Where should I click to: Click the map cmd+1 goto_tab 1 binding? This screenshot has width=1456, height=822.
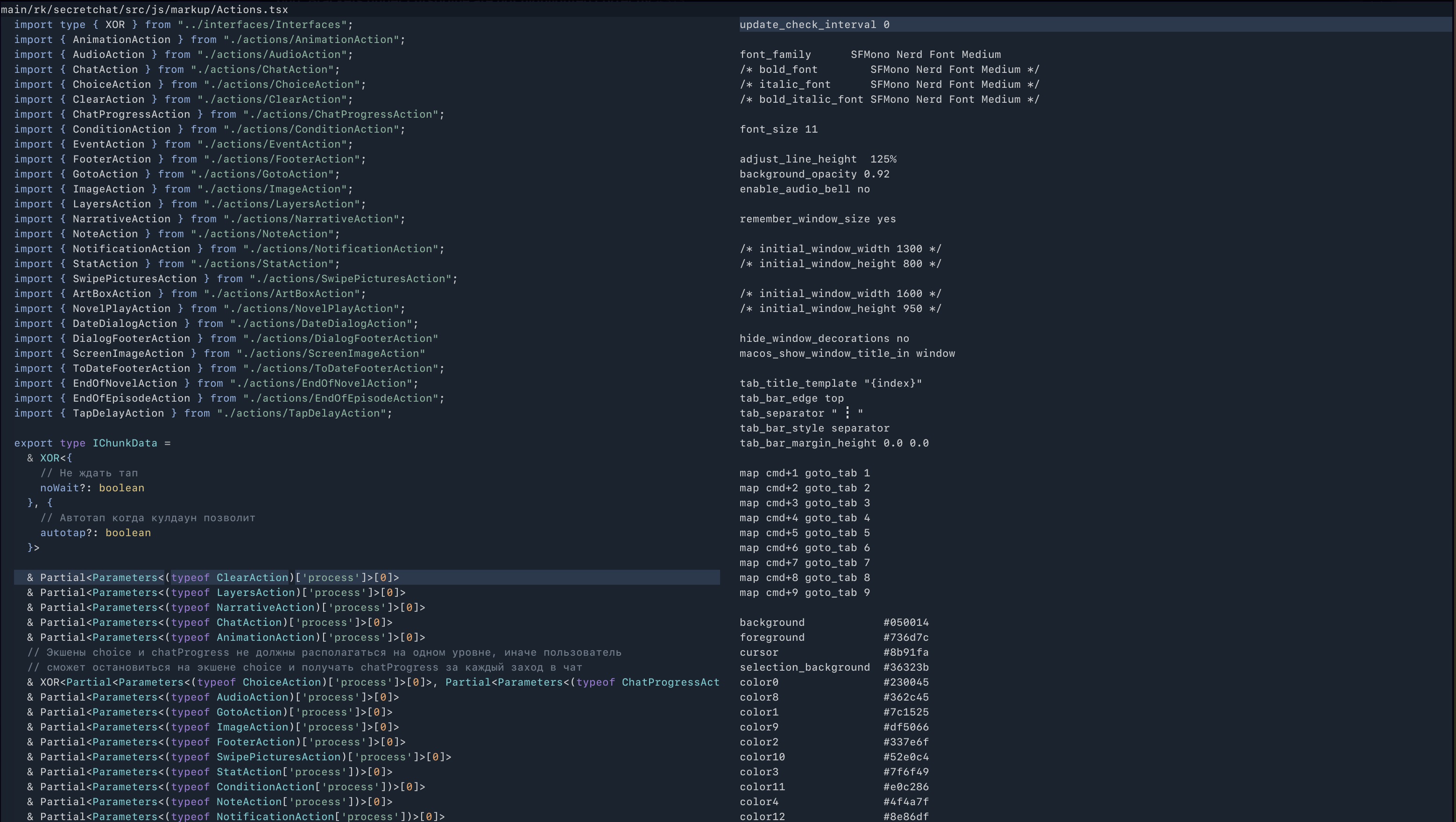coord(804,473)
